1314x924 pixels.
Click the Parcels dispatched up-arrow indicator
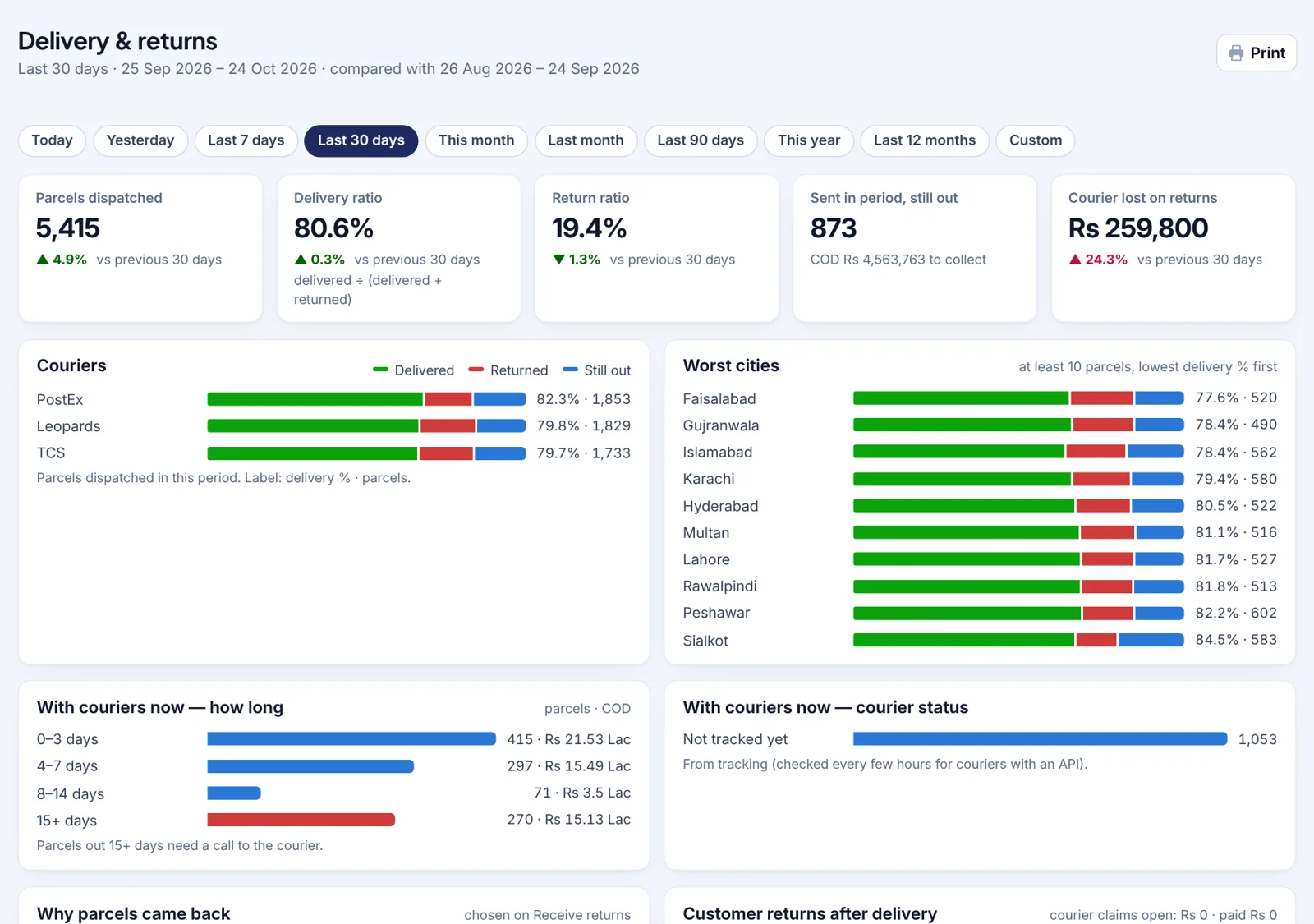[43, 260]
